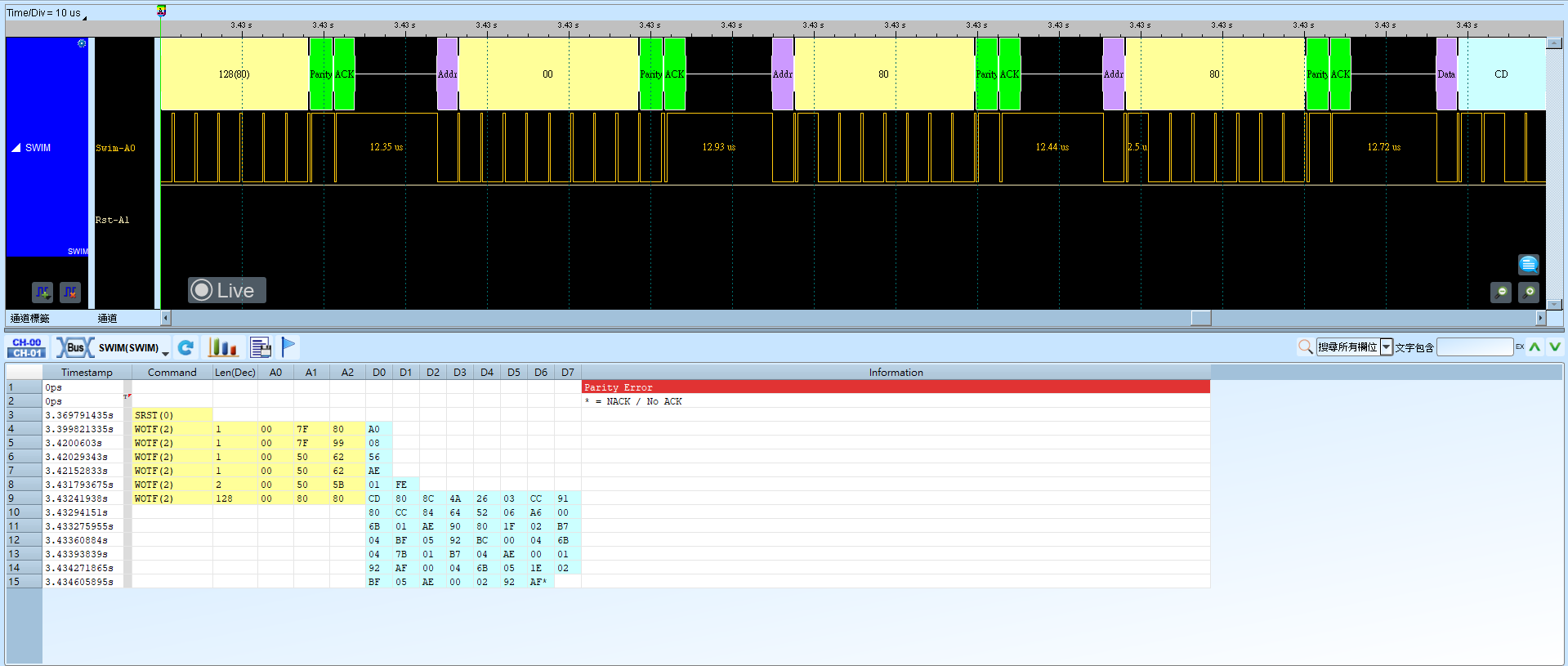Image resolution: width=1568 pixels, height=666 pixels.
Task: Open the search fields dropdown arrow
Action: (x=1387, y=347)
